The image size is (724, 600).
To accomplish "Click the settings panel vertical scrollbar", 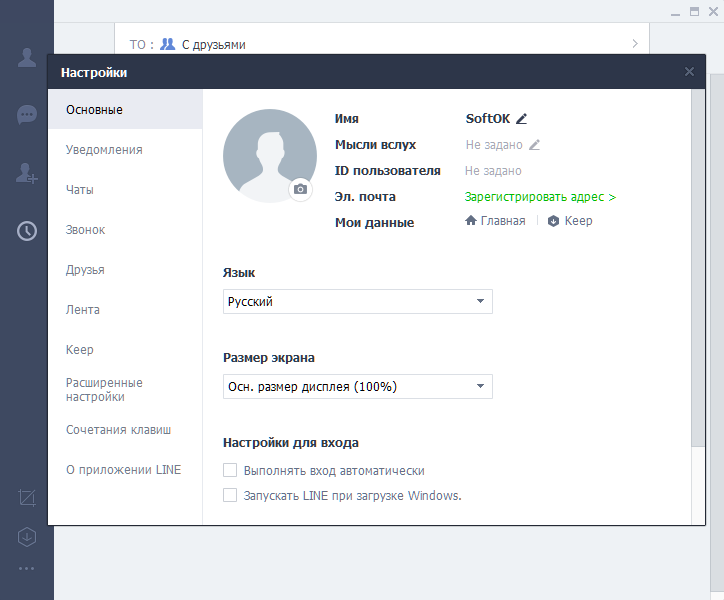I will (x=698, y=268).
